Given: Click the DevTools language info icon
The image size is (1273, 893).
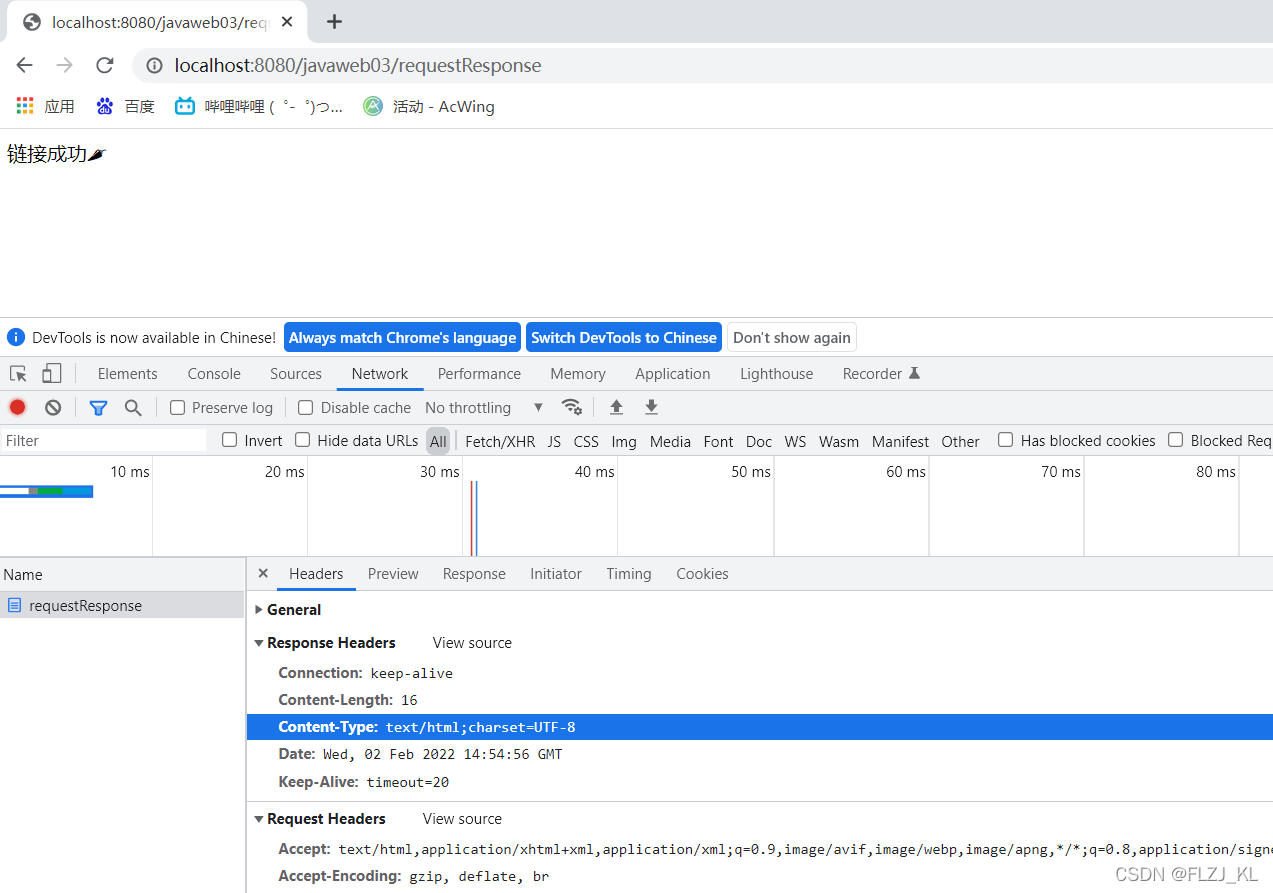Looking at the screenshot, I should [15, 338].
